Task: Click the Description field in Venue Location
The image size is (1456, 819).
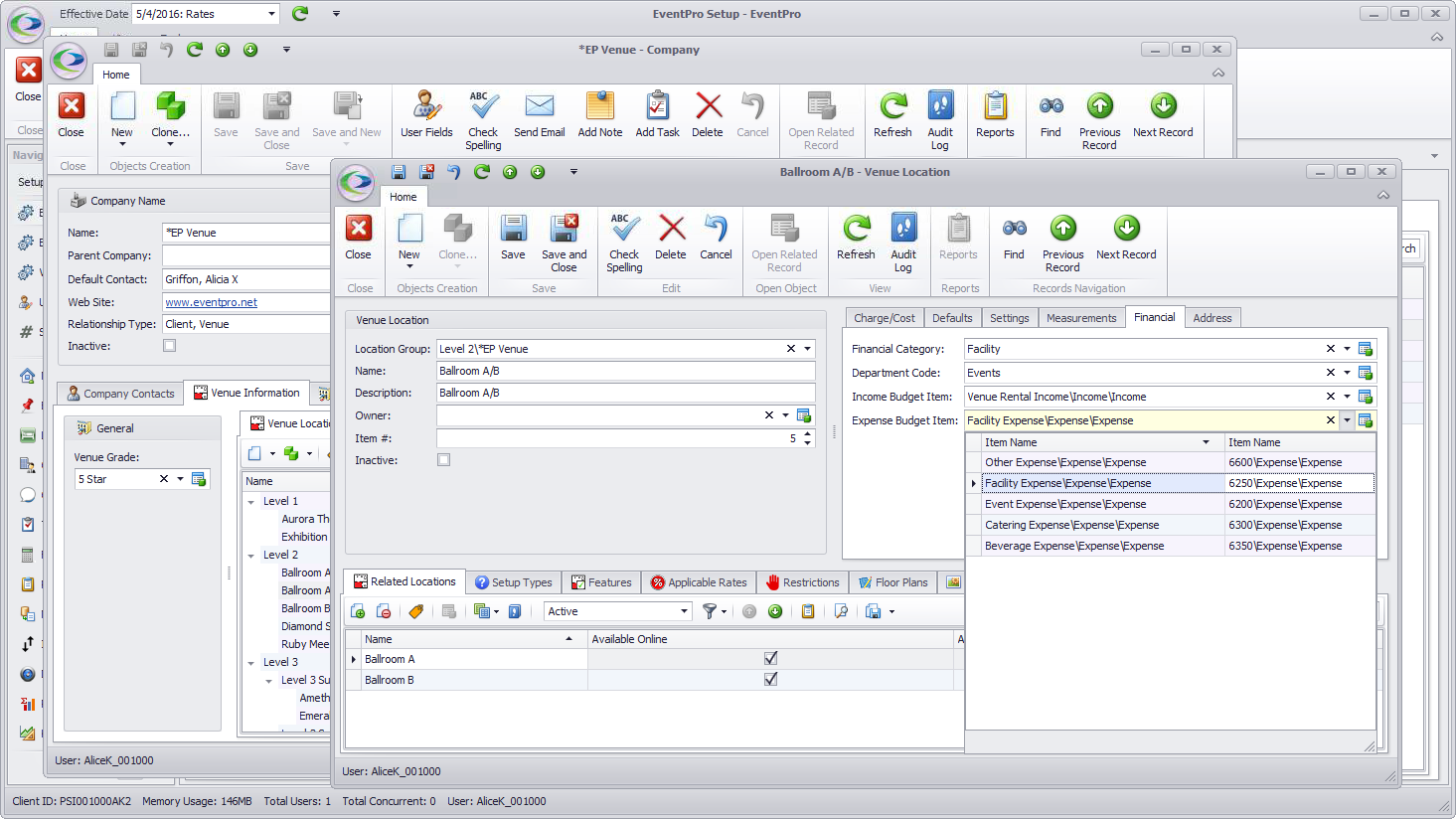Action: pos(625,393)
